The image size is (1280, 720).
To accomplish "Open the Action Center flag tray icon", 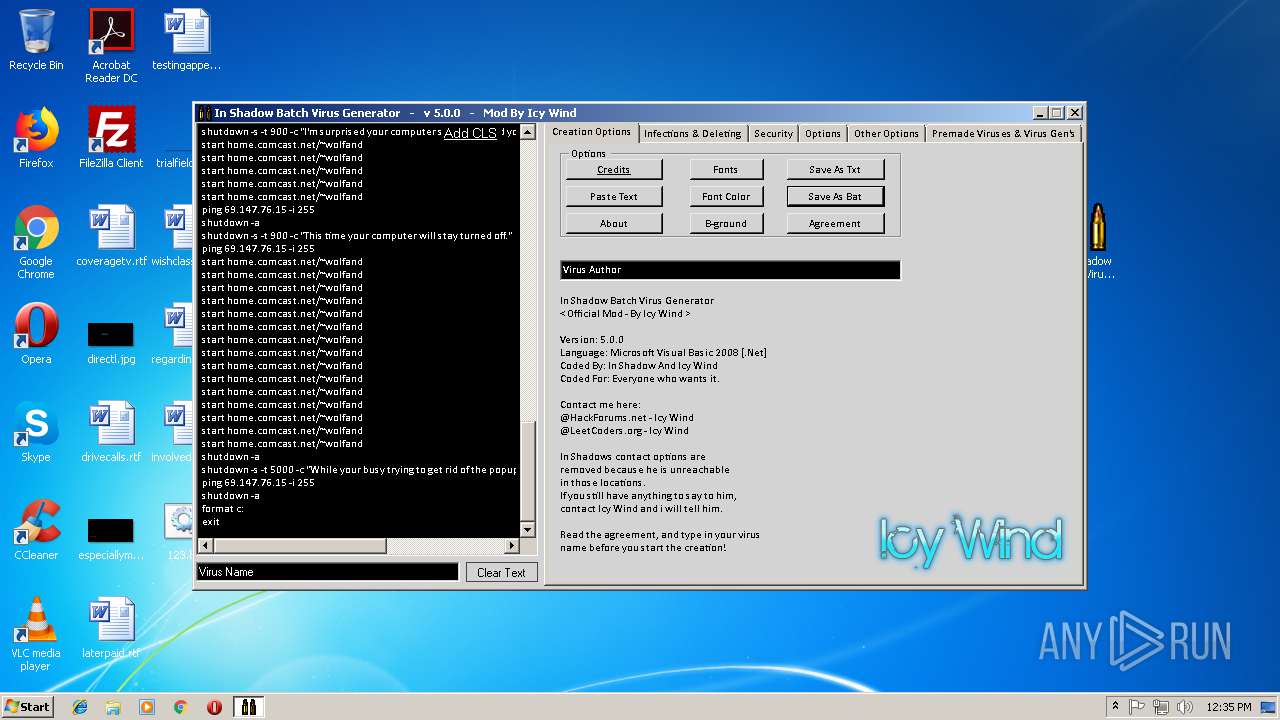I will (x=1137, y=707).
